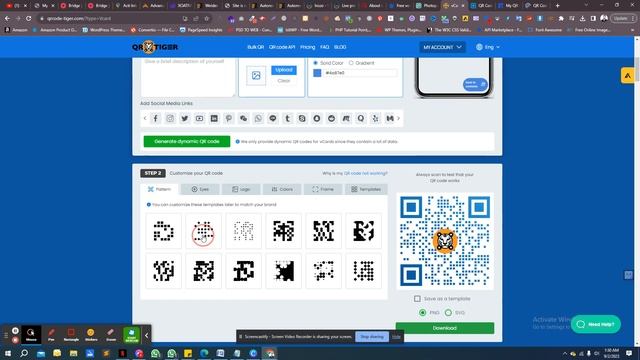
Task: Add a Pinterest social media link
Action: tap(229, 118)
